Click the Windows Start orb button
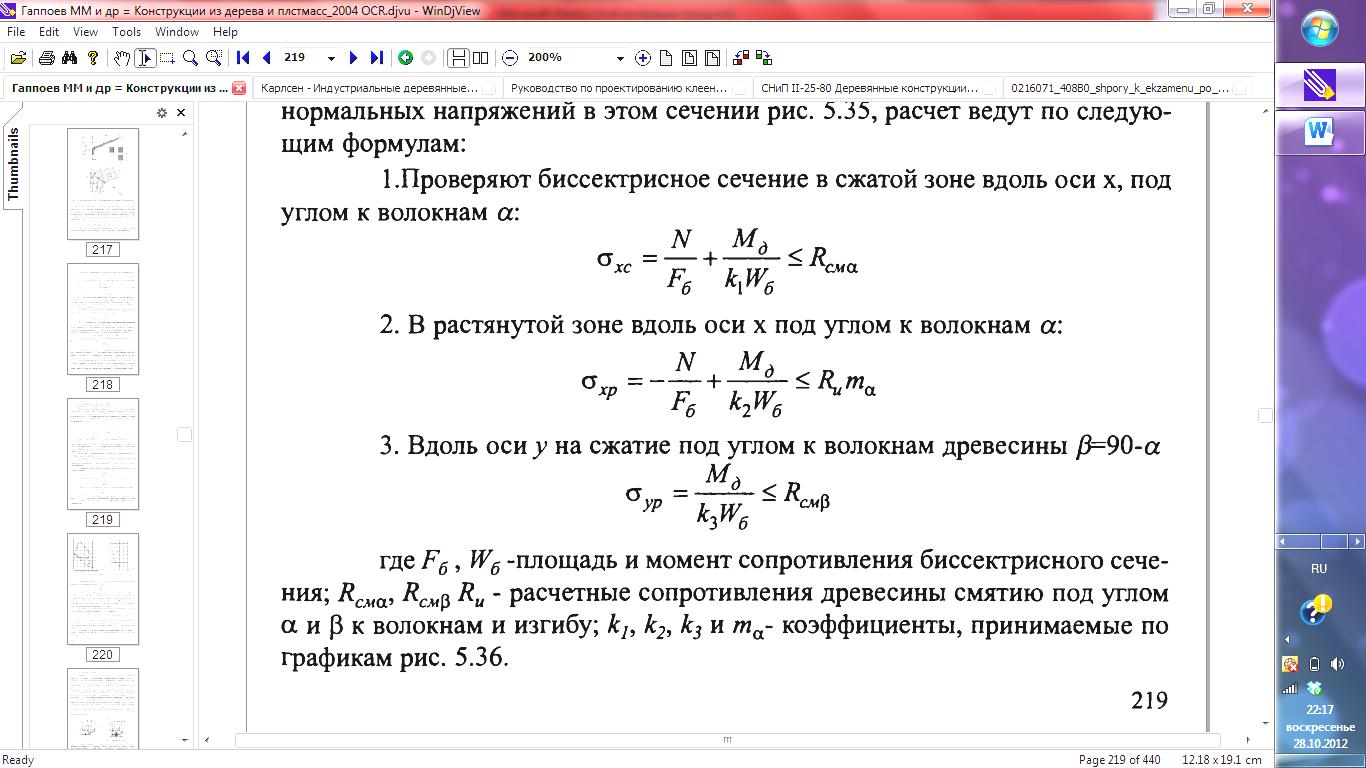The width and height of the screenshot is (1366, 768). [x=1320, y=28]
